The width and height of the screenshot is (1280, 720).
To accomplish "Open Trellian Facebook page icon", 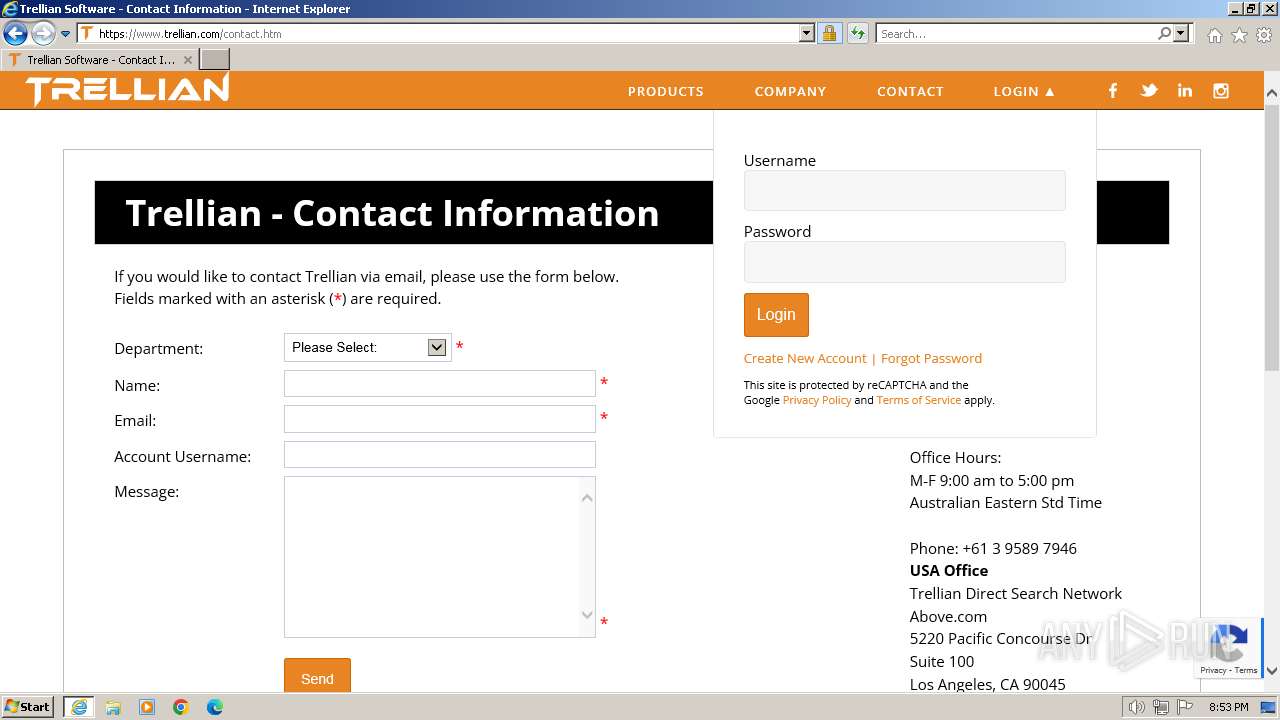I will [x=1113, y=91].
